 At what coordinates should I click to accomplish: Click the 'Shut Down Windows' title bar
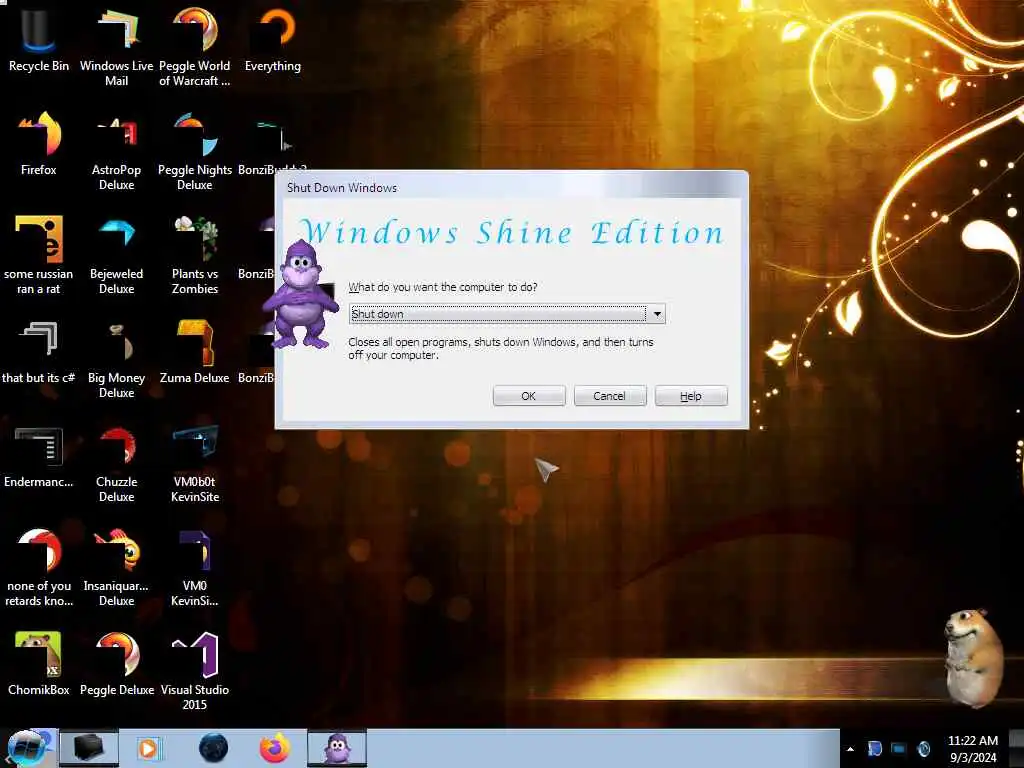click(511, 187)
